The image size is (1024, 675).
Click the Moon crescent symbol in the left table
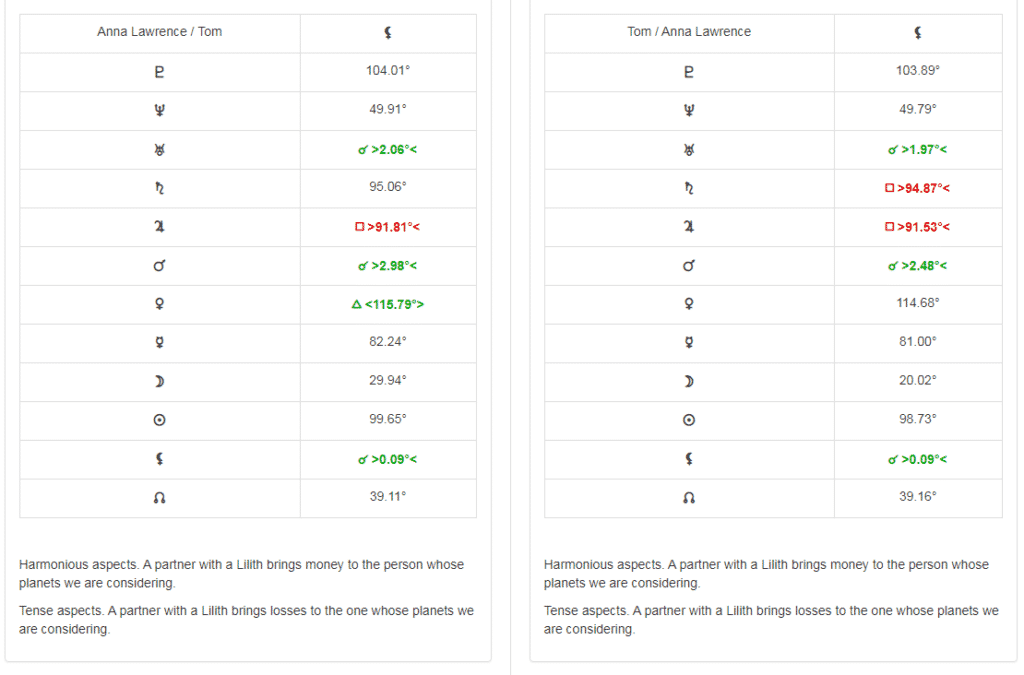click(160, 381)
